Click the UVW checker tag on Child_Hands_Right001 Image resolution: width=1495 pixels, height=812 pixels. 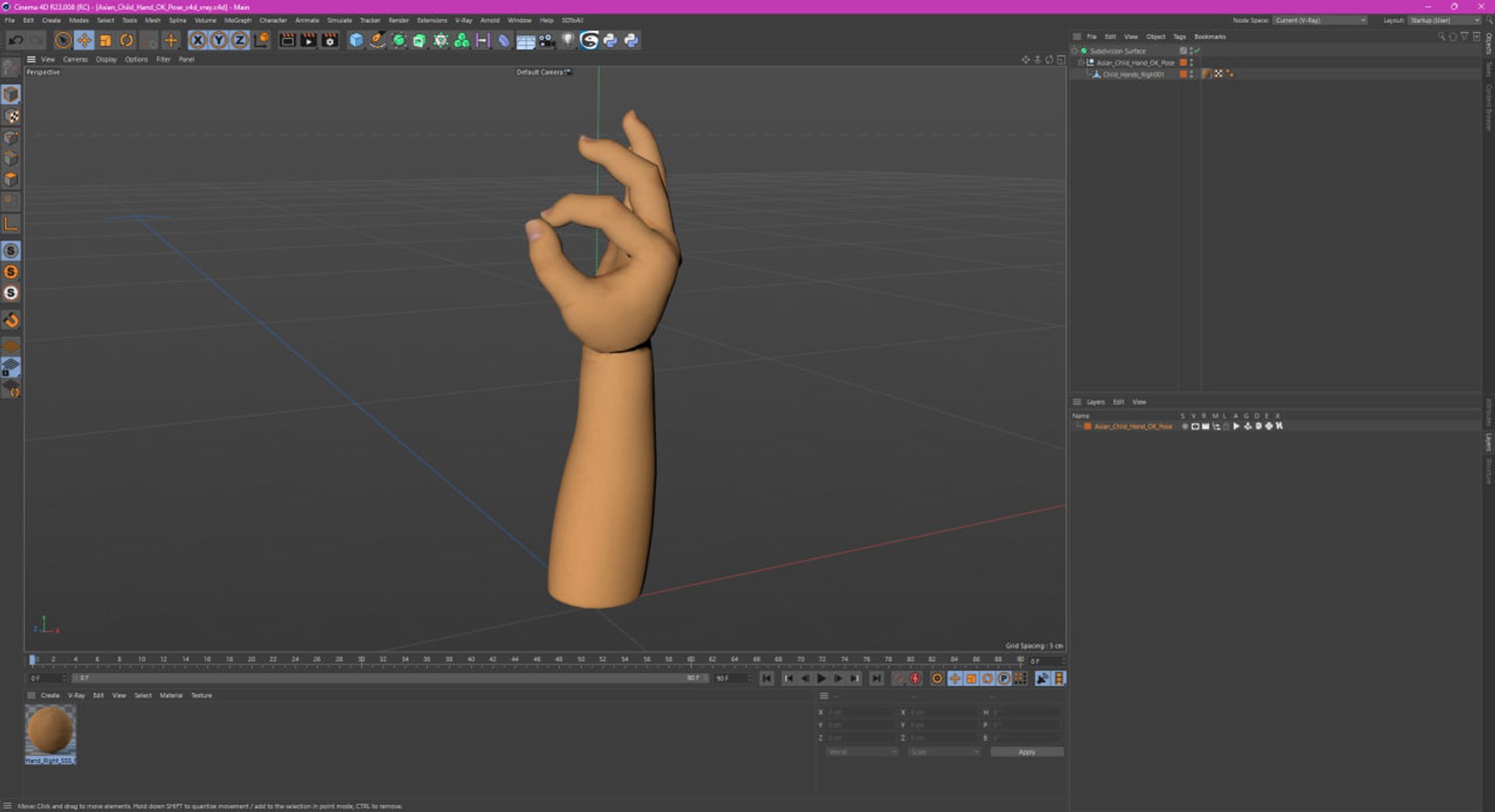point(1219,74)
